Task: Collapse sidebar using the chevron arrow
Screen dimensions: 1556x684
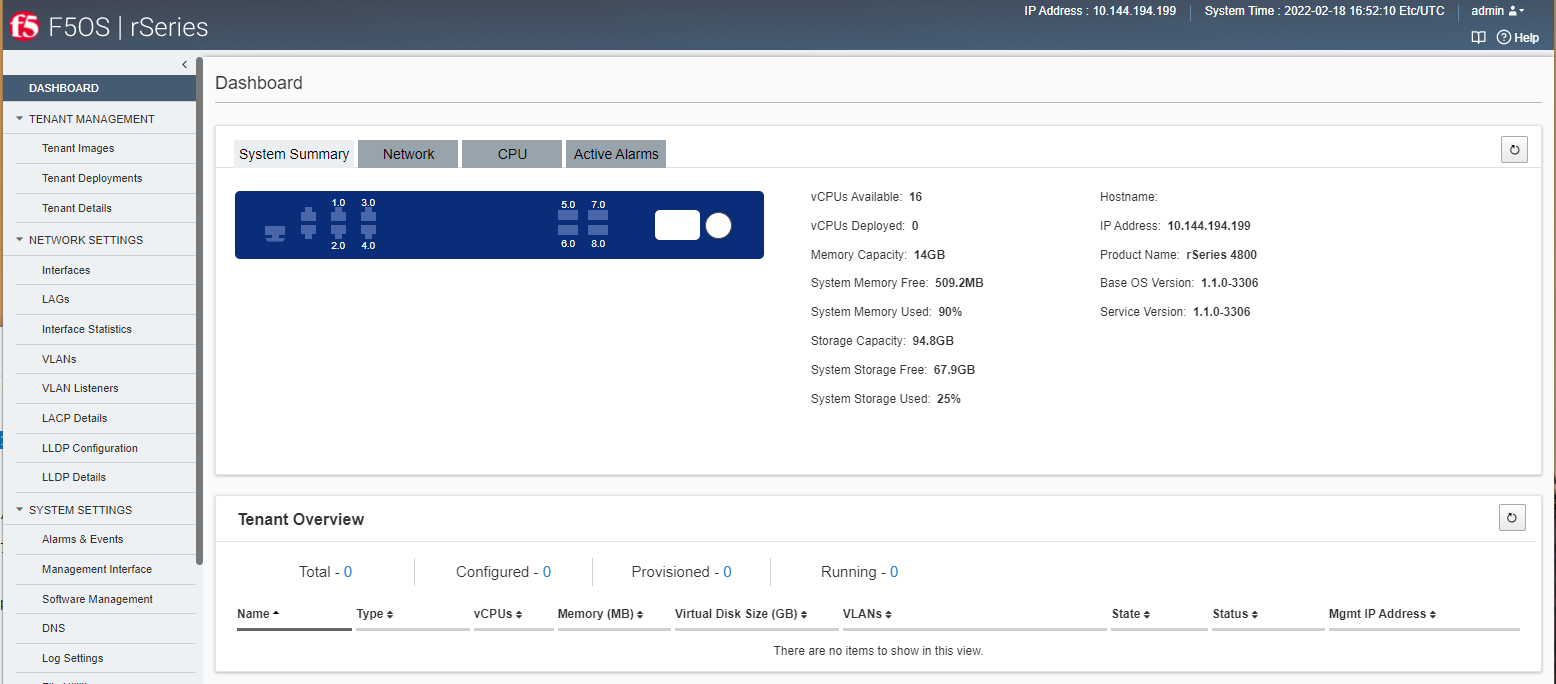Action: coord(184,64)
